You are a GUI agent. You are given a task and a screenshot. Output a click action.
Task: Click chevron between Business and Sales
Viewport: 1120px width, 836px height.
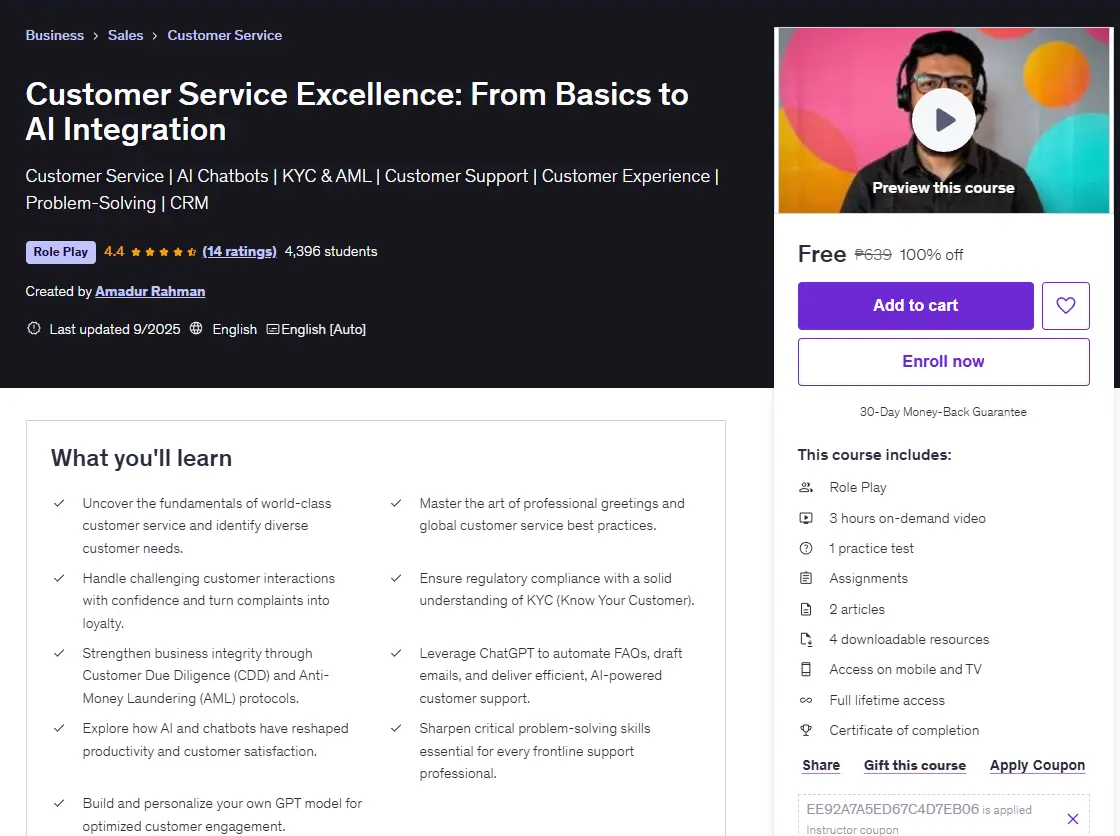(x=96, y=36)
